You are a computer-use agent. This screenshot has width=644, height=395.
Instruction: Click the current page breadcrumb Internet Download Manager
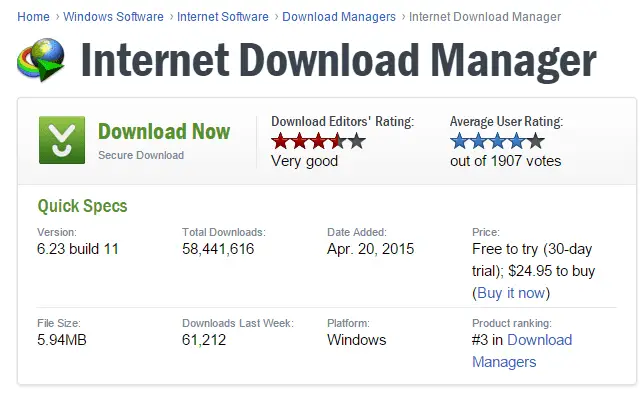point(485,17)
